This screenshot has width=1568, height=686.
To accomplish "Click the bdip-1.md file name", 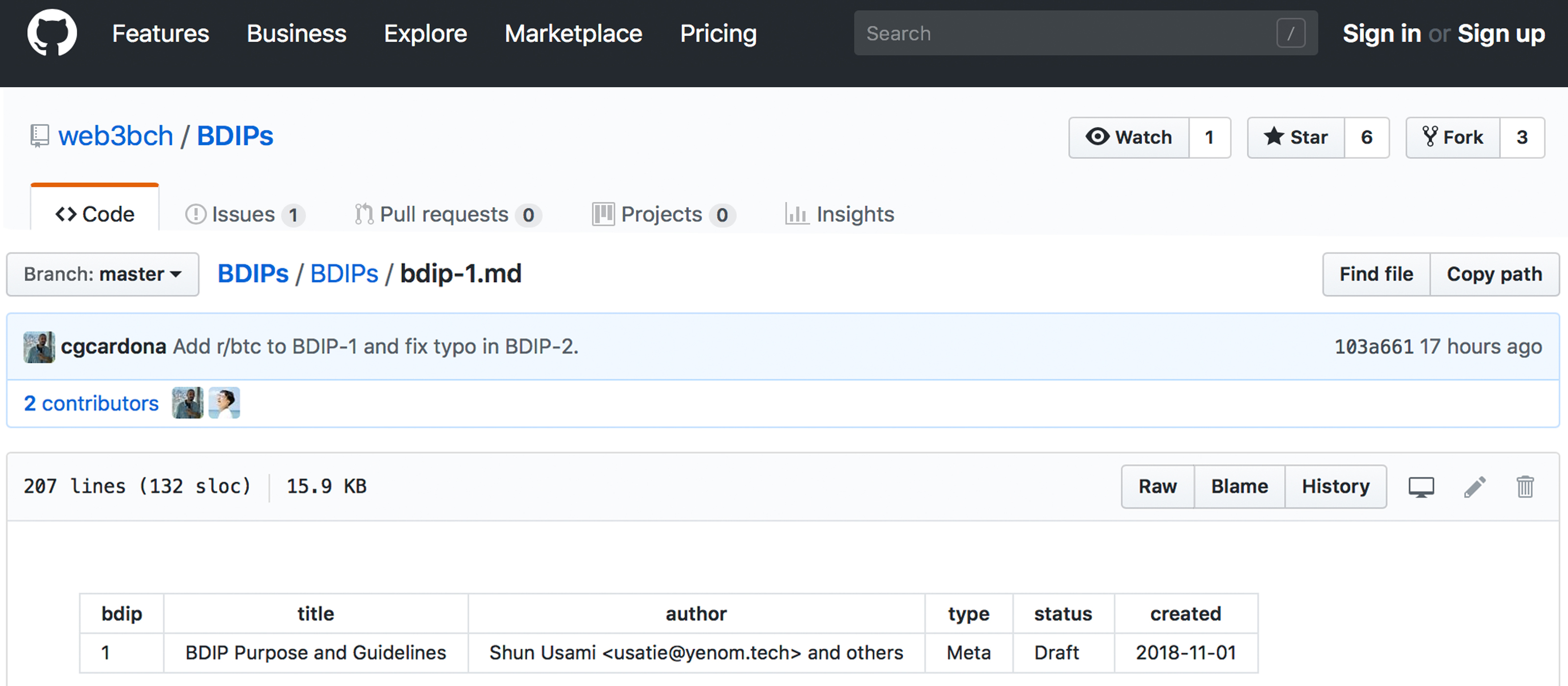I will tap(461, 274).
